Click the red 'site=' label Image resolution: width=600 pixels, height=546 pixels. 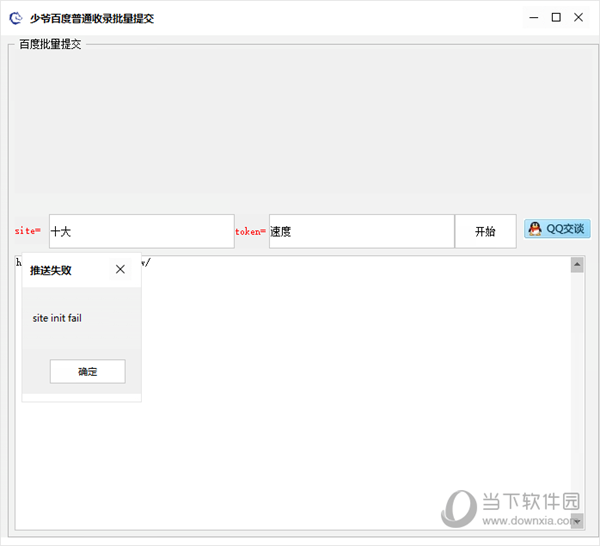[x=28, y=231]
